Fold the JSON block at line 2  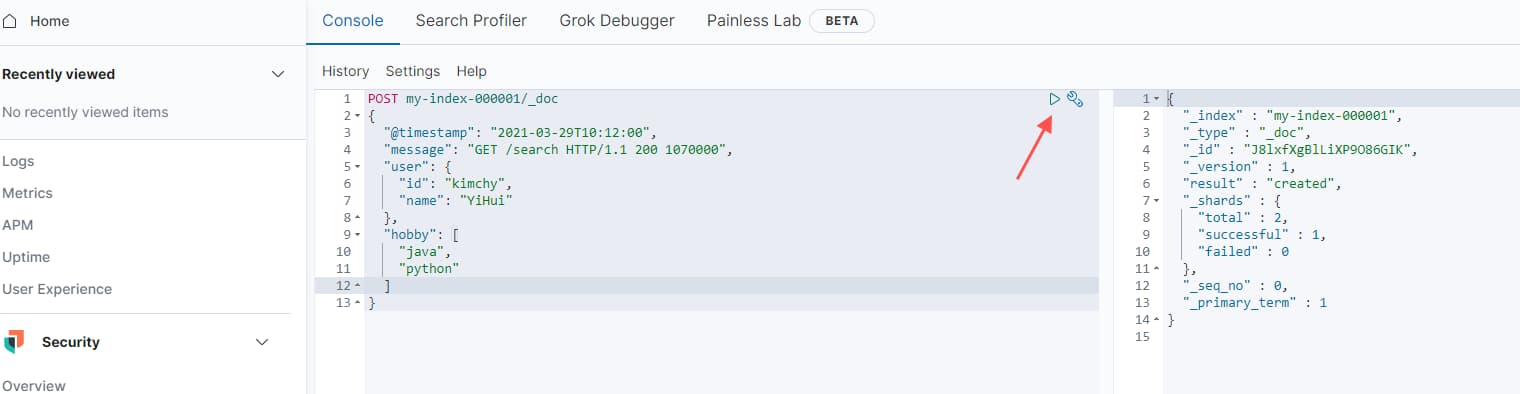pyautogui.click(x=359, y=116)
